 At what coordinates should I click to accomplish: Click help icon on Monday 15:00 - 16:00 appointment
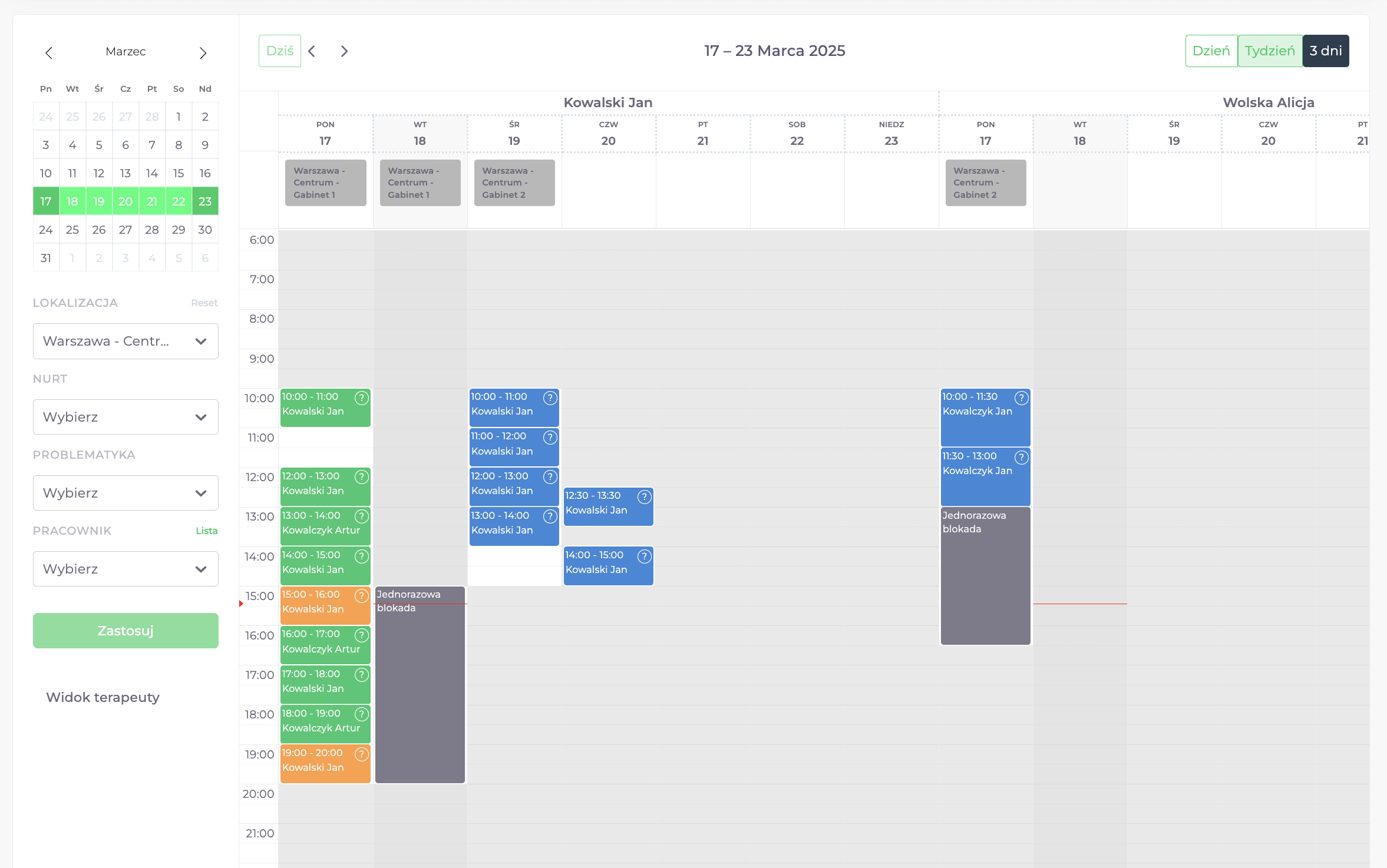[362, 596]
